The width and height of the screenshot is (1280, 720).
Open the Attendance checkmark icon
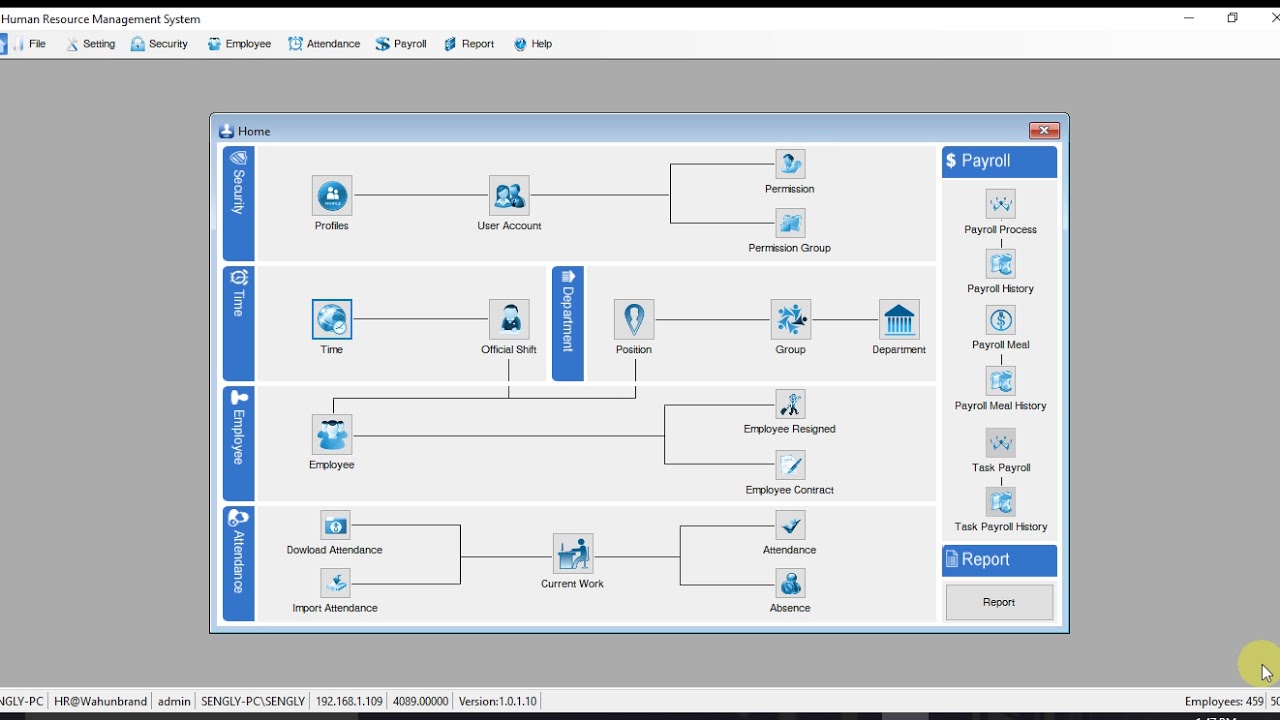790,525
